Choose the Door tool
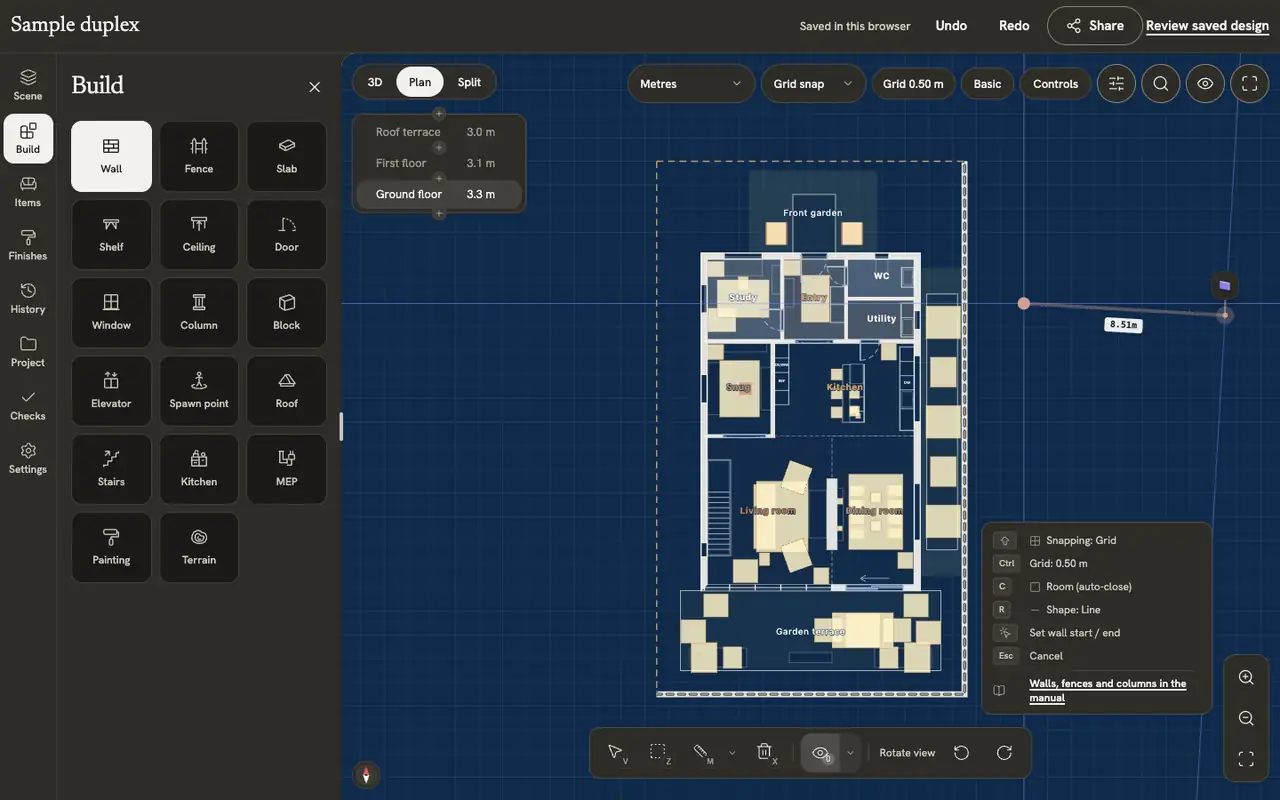This screenshot has height=800, width=1280. (287, 234)
